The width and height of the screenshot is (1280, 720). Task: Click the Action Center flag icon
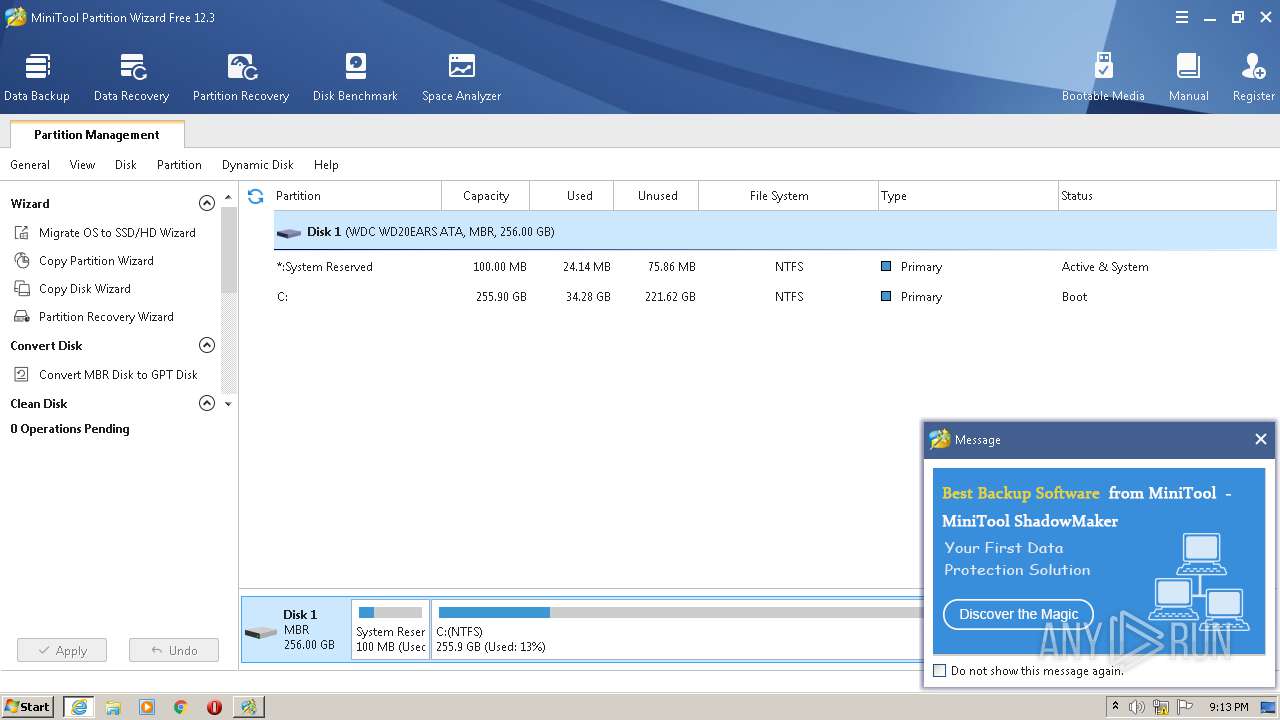click(1184, 707)
